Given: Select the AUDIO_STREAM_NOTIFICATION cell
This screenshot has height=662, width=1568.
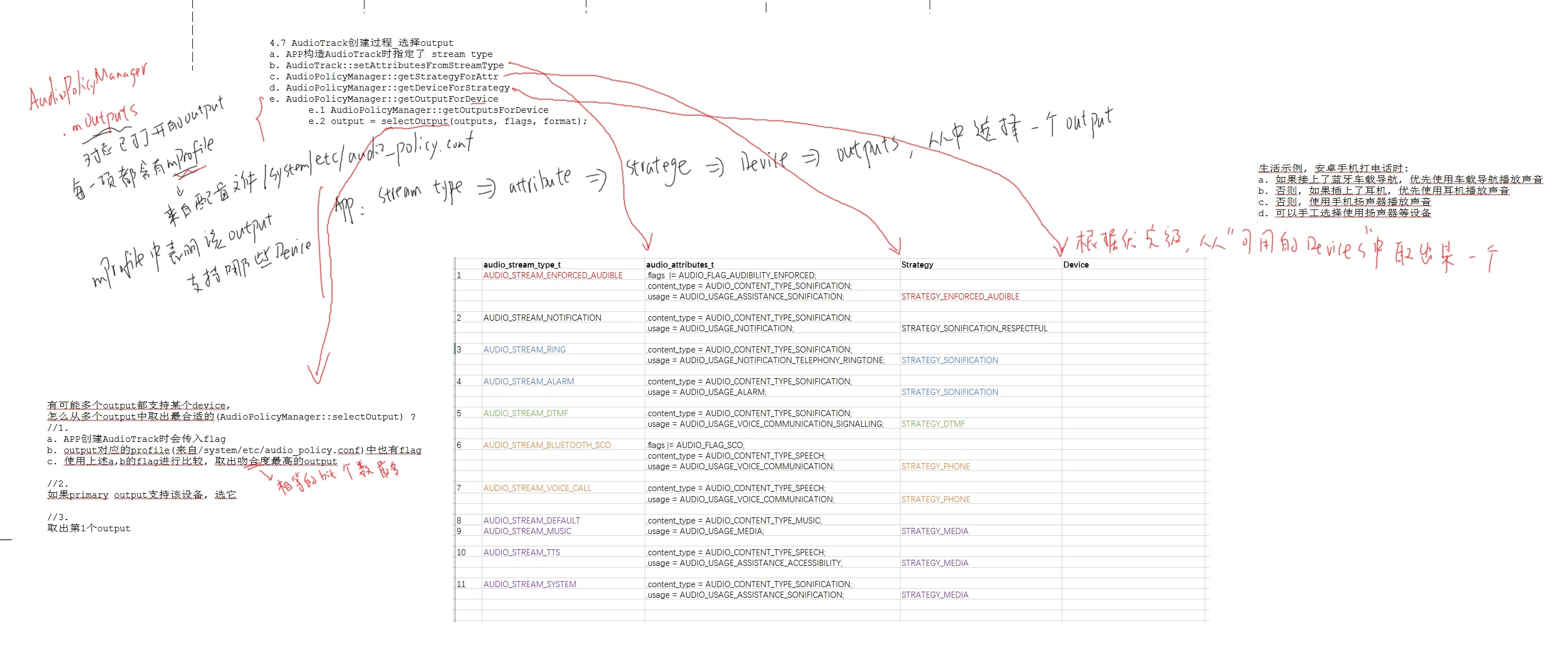Looking at the screenshot, I should 542,318.
